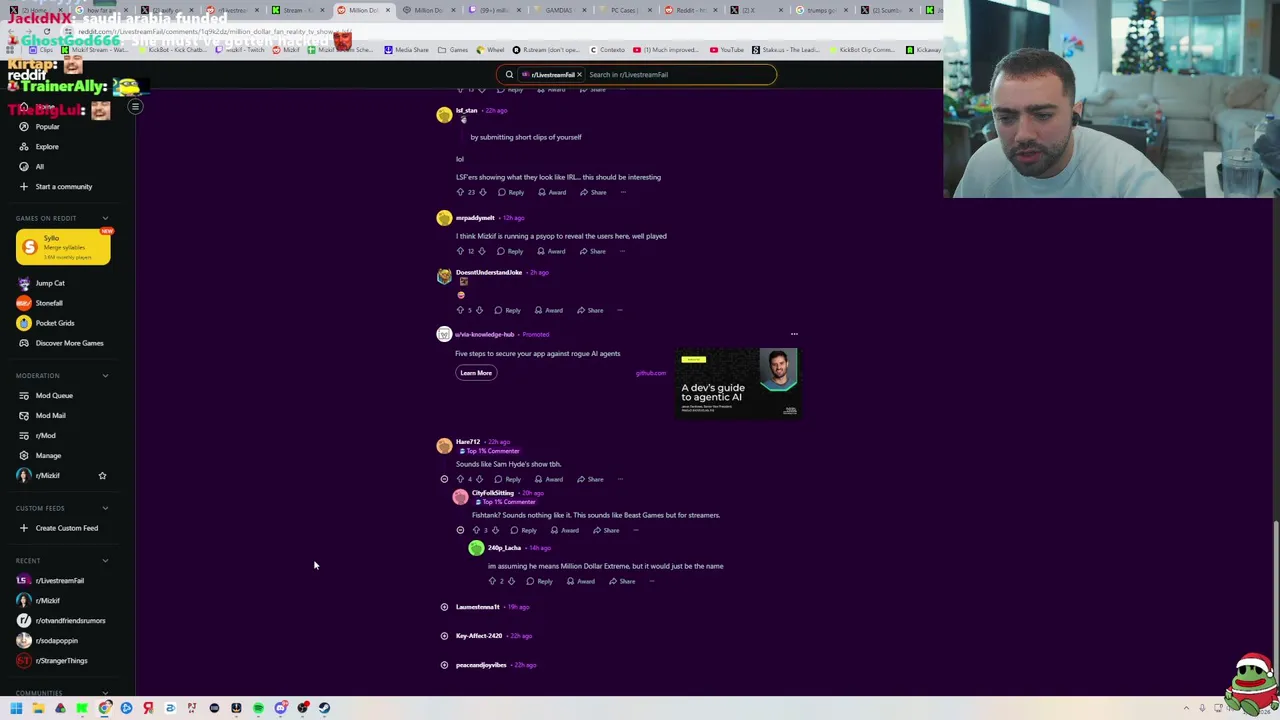
Task: Share DoesntUnderstandJoke's comment
Action: (590, 310)
